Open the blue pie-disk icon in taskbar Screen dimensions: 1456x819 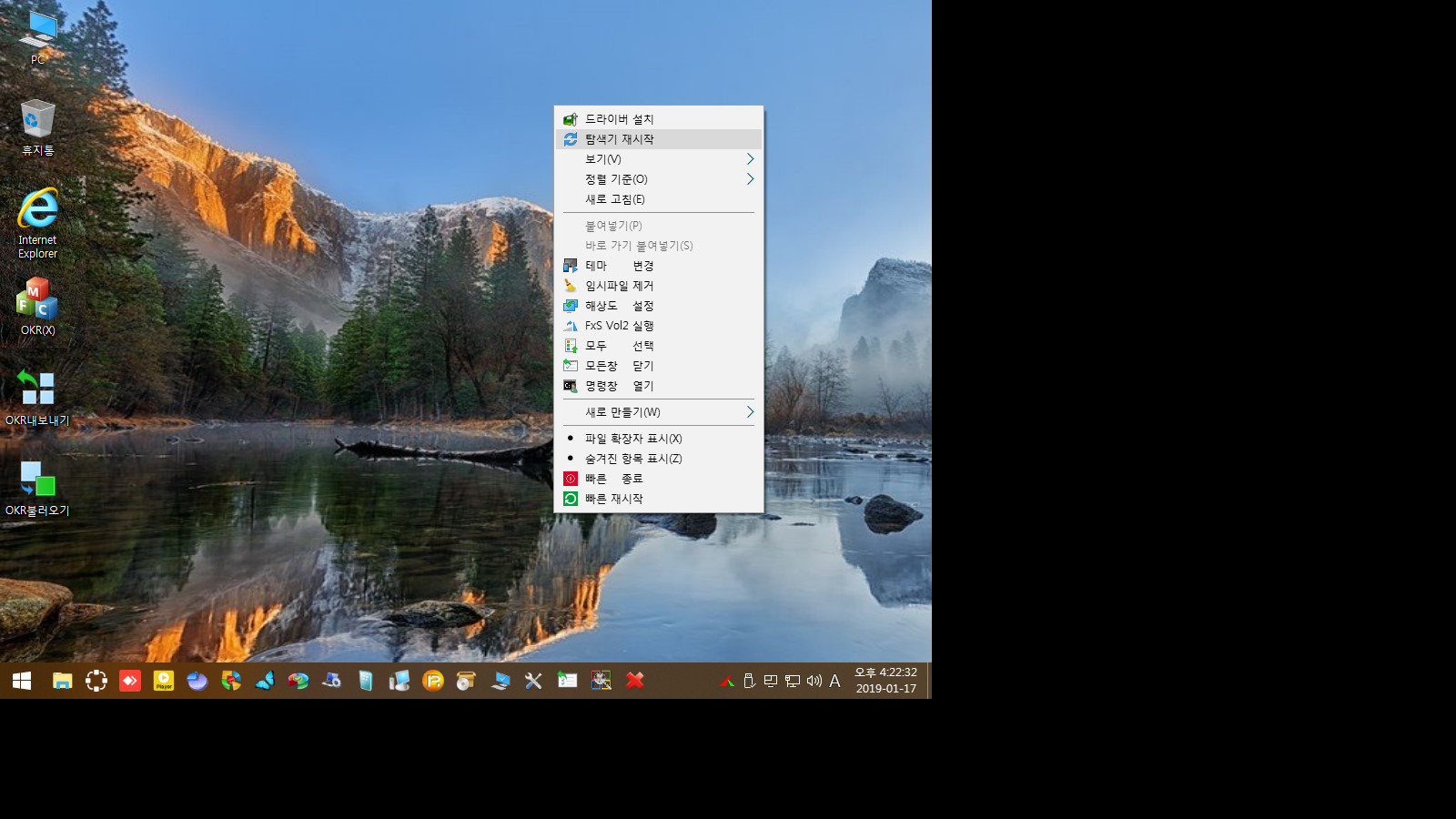click(x=197, y=681)
